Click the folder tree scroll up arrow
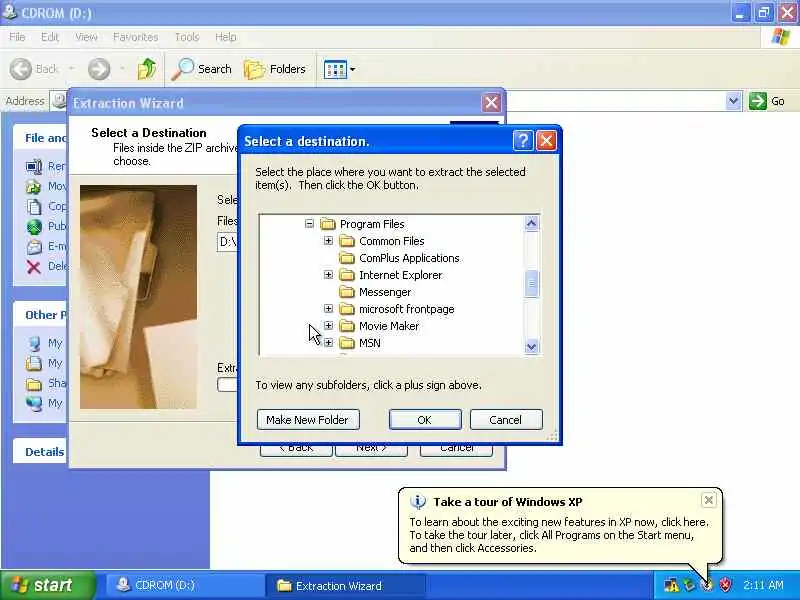Viewport: 800px width, 600px height. coord(532,223)
